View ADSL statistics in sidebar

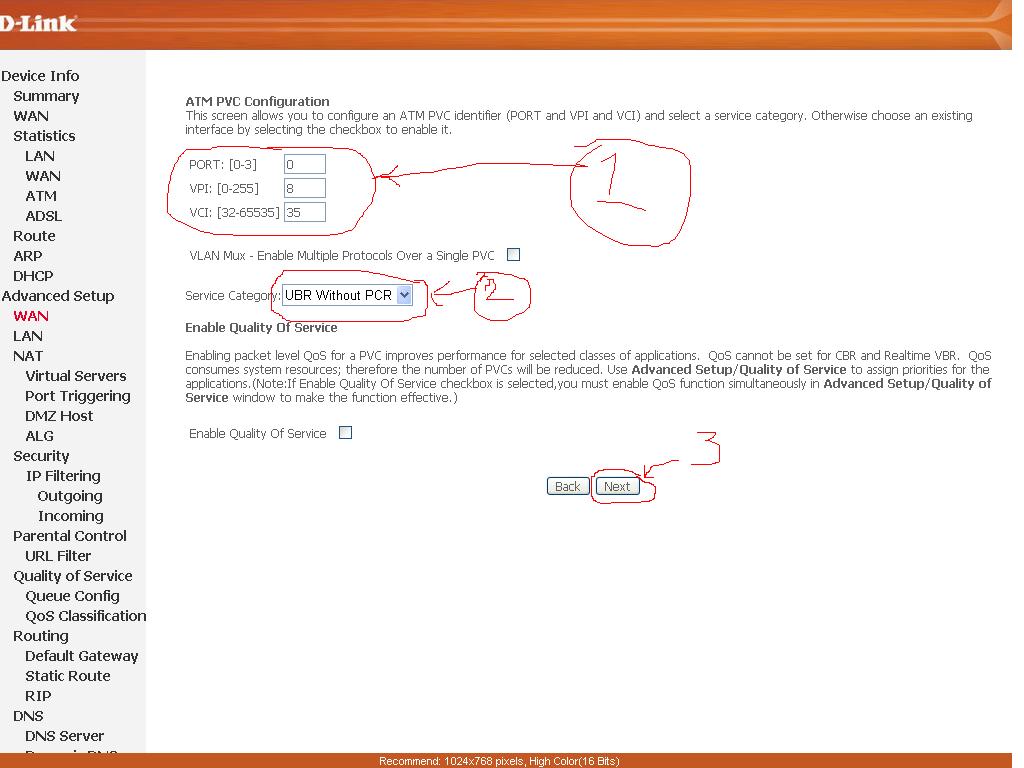coord(43,216)
